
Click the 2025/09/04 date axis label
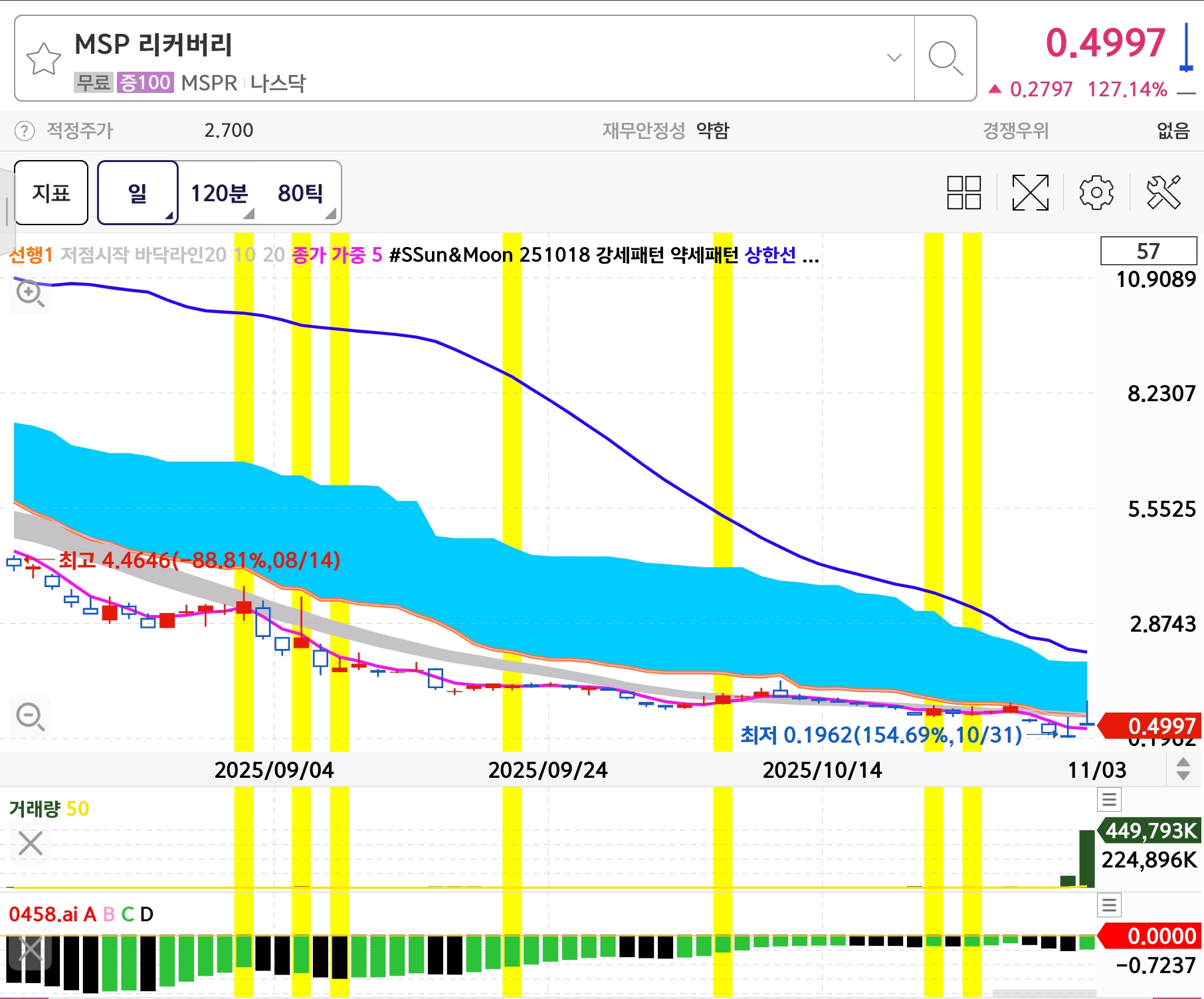coord(274,770)
